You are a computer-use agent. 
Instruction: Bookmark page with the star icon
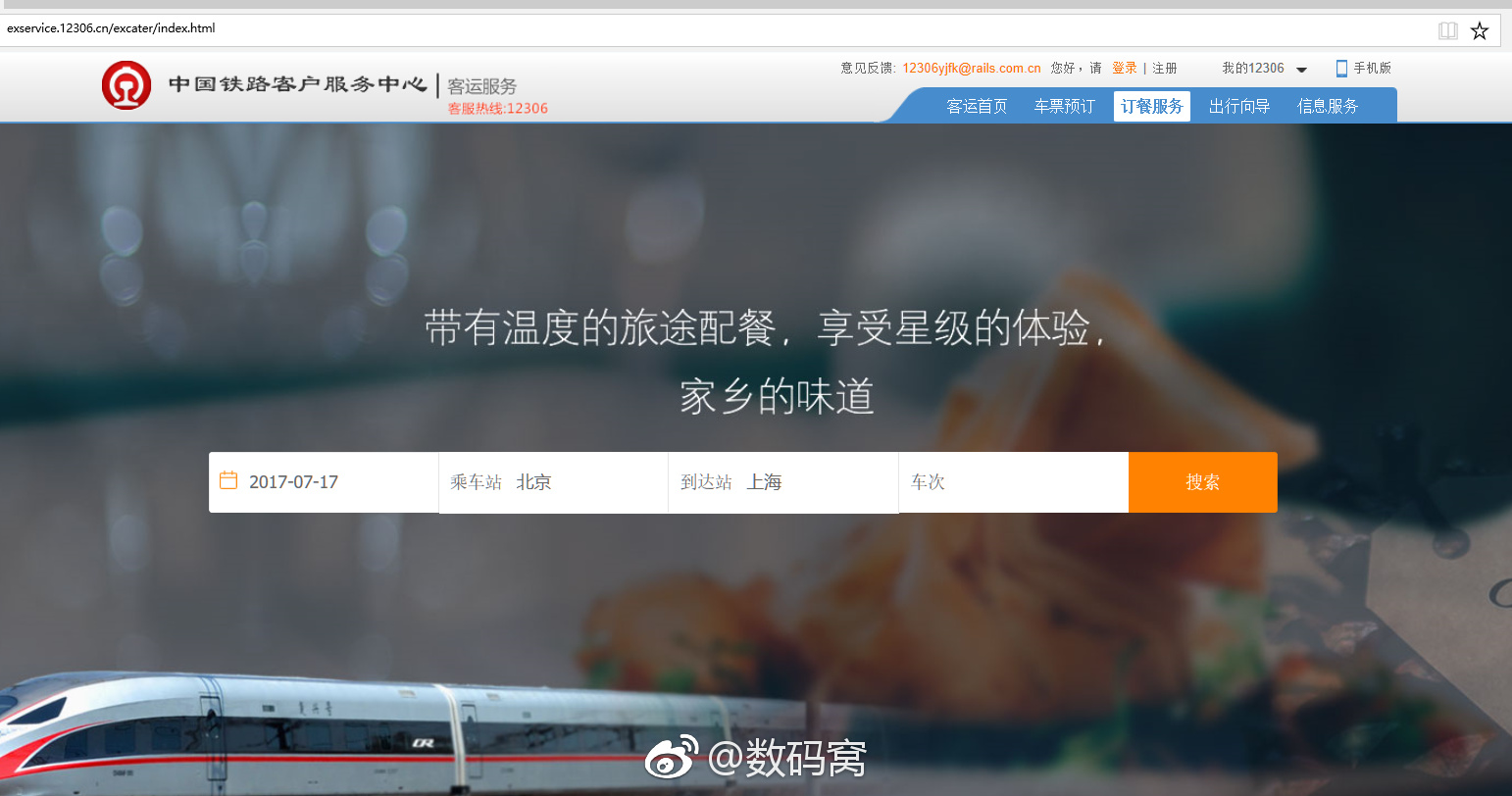(x=1480, y=30)
